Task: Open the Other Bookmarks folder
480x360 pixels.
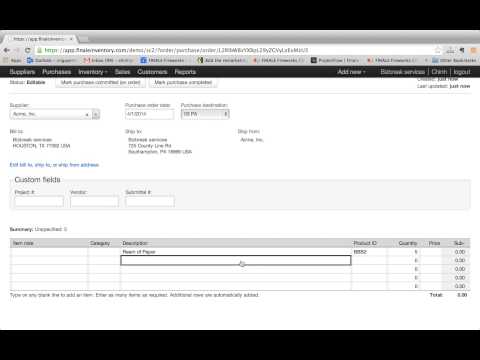Action: (x=454, y=60)
